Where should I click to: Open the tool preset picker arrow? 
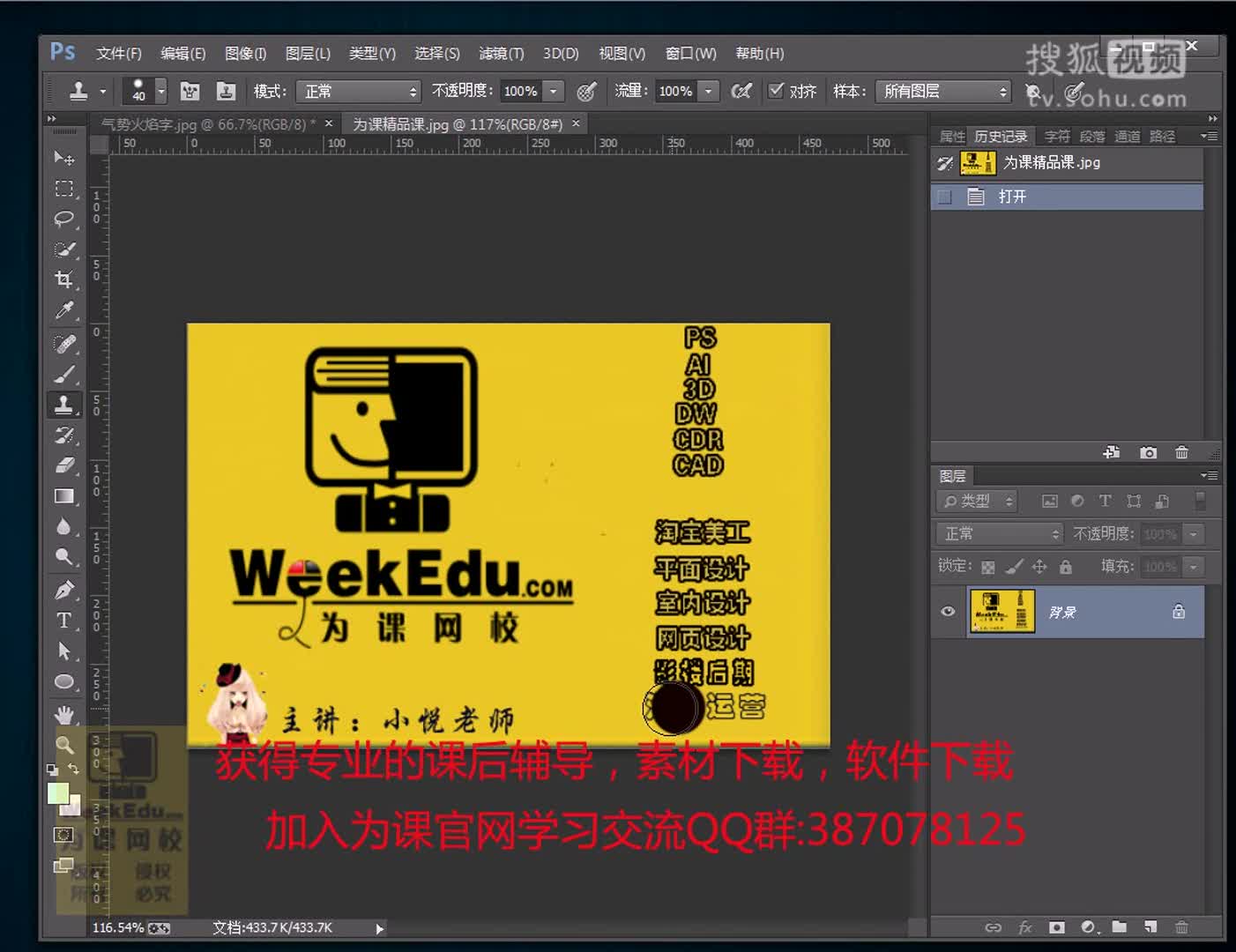[102, 91]
